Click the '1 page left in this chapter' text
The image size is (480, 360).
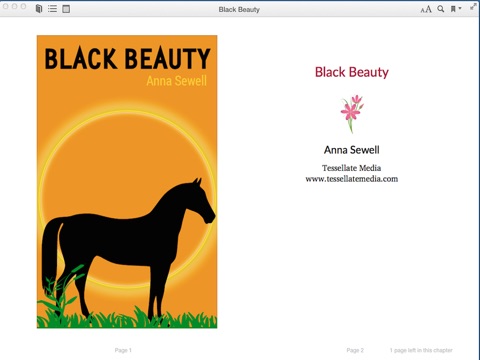pos(421,350)
